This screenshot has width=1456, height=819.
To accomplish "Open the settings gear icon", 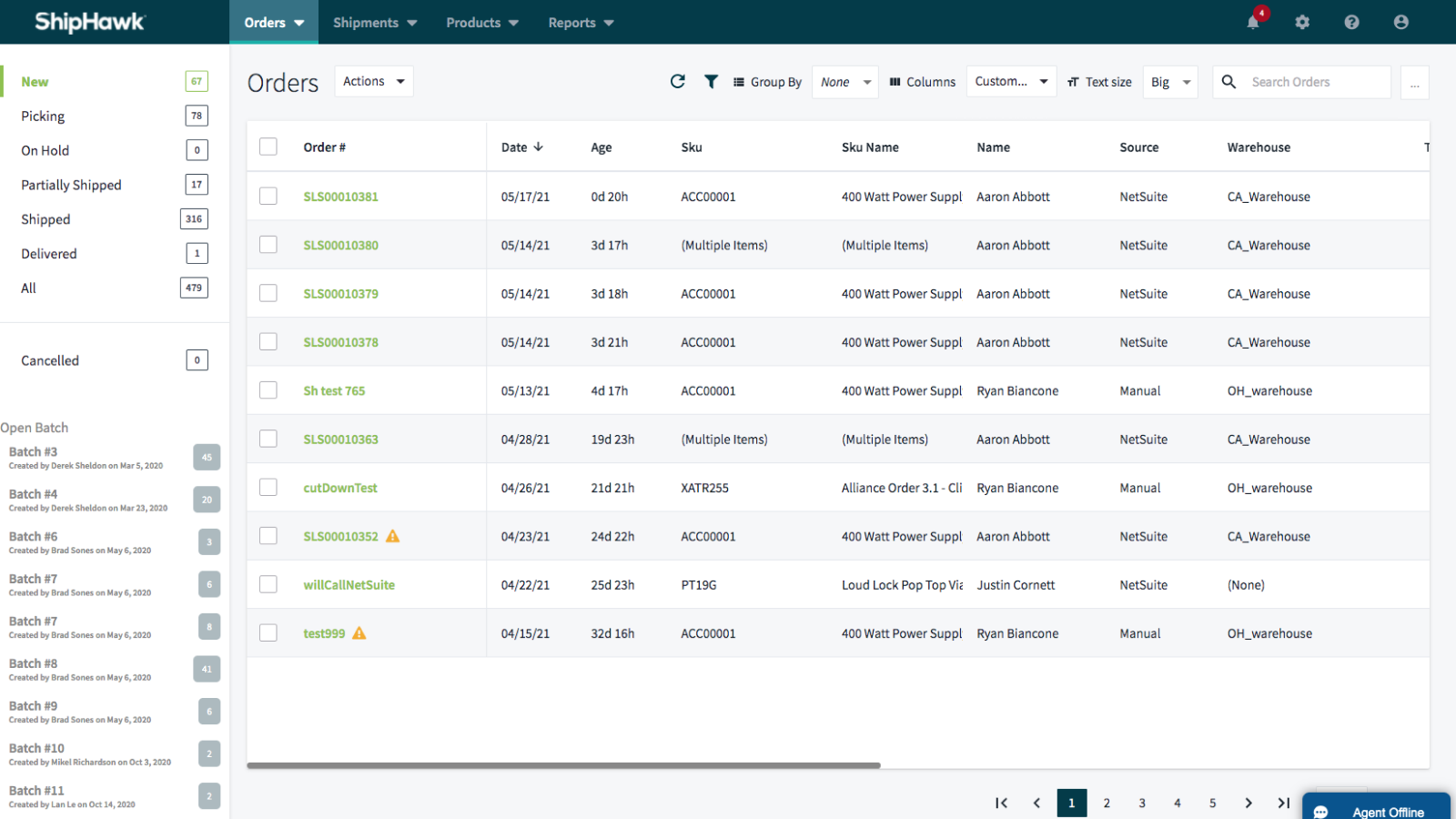I will click(x=1302, y=22).
